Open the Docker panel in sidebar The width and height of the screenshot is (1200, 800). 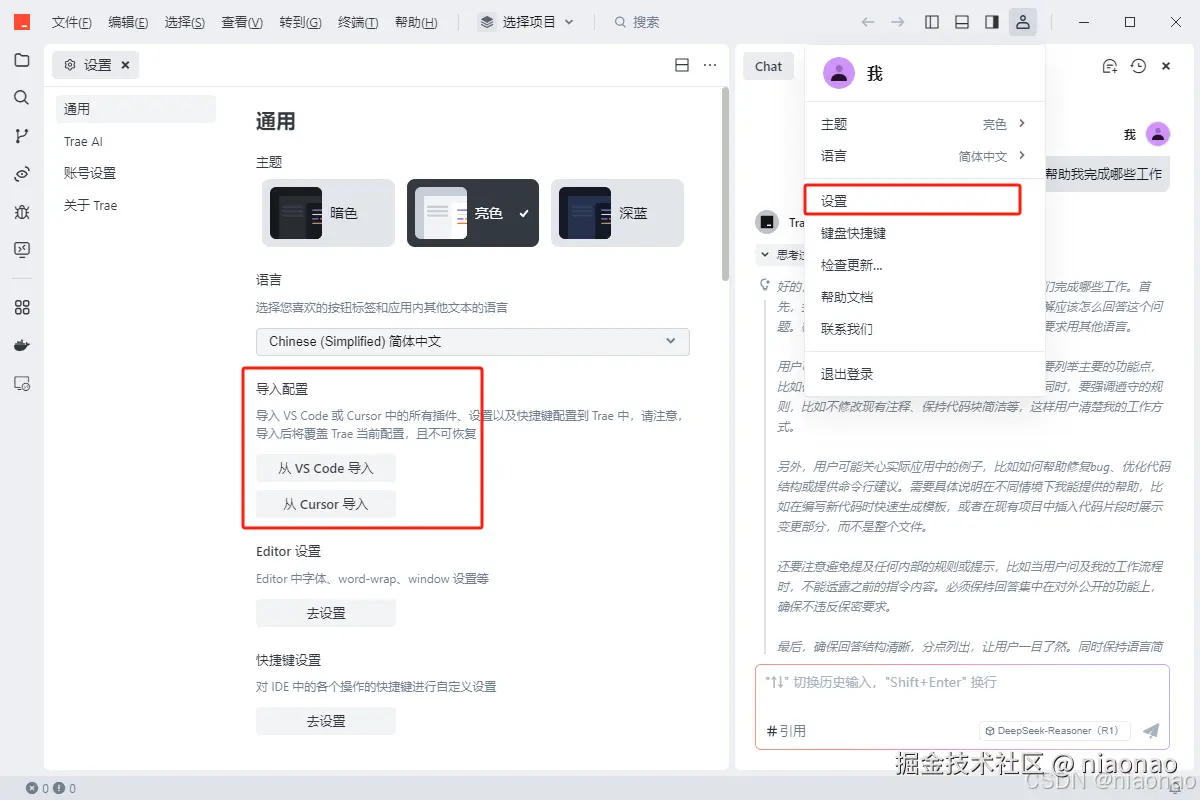[x=22, y=345]
